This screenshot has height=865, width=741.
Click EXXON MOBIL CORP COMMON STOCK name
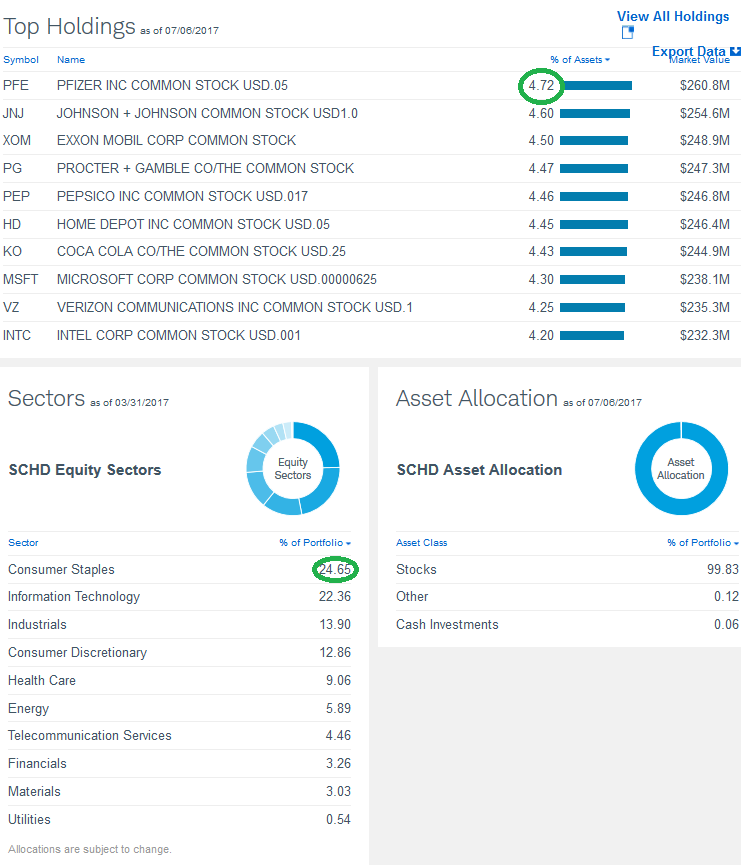[177, 141]
